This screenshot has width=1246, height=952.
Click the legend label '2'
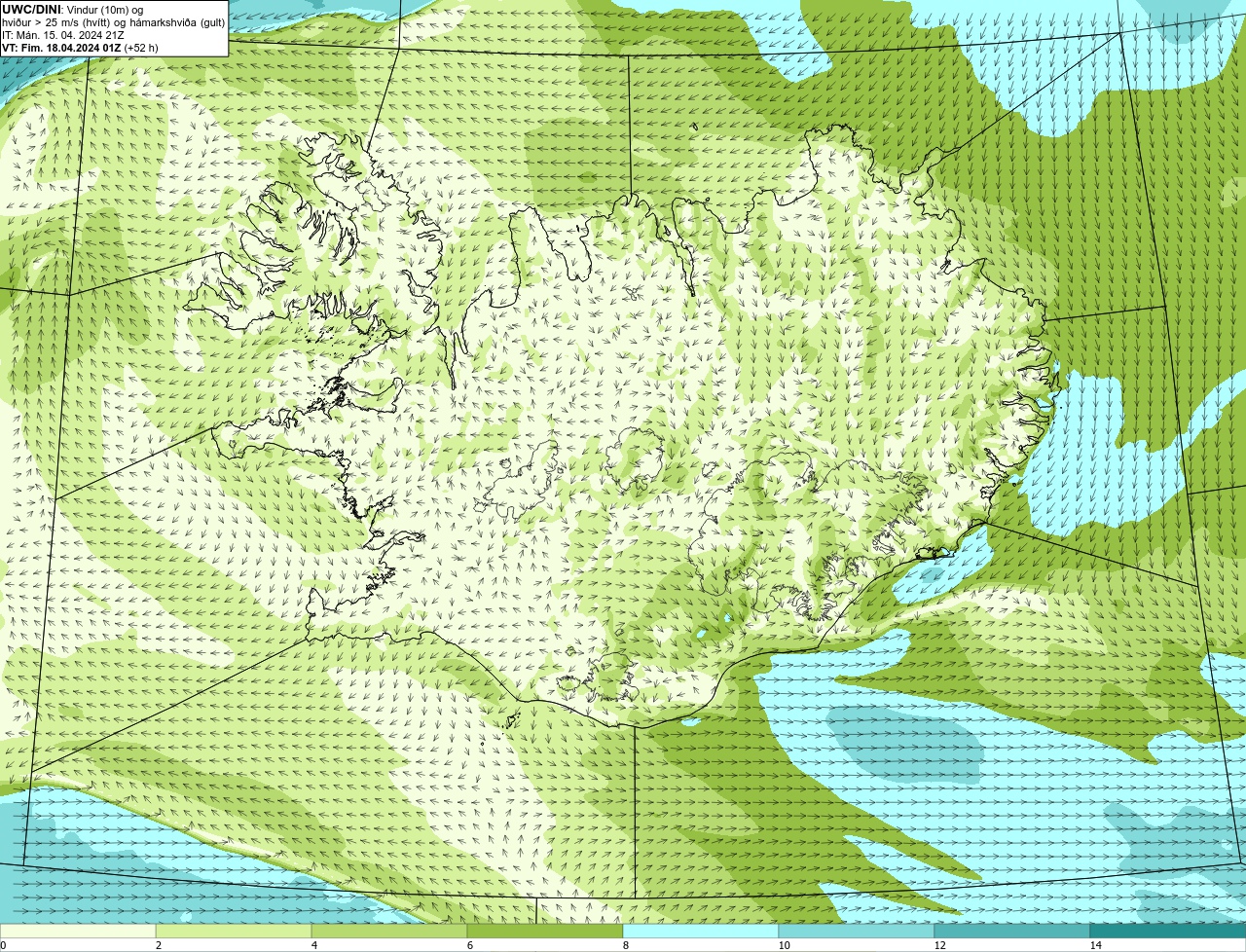(x=158, y=945)
